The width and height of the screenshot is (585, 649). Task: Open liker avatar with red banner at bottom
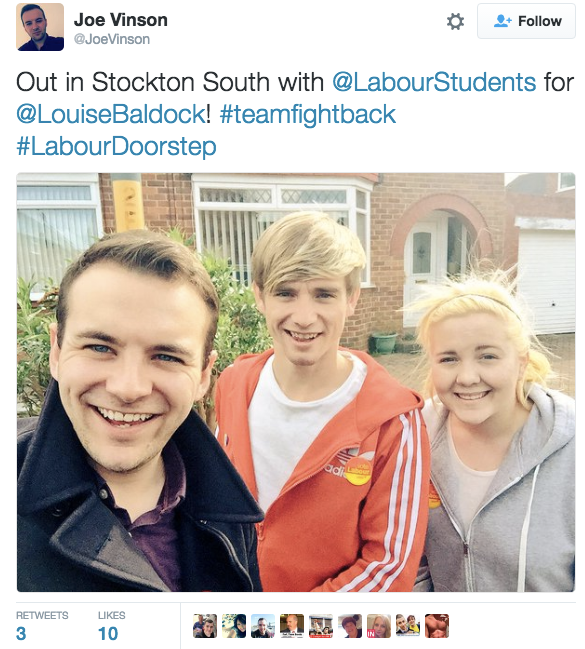click(321, 626)
